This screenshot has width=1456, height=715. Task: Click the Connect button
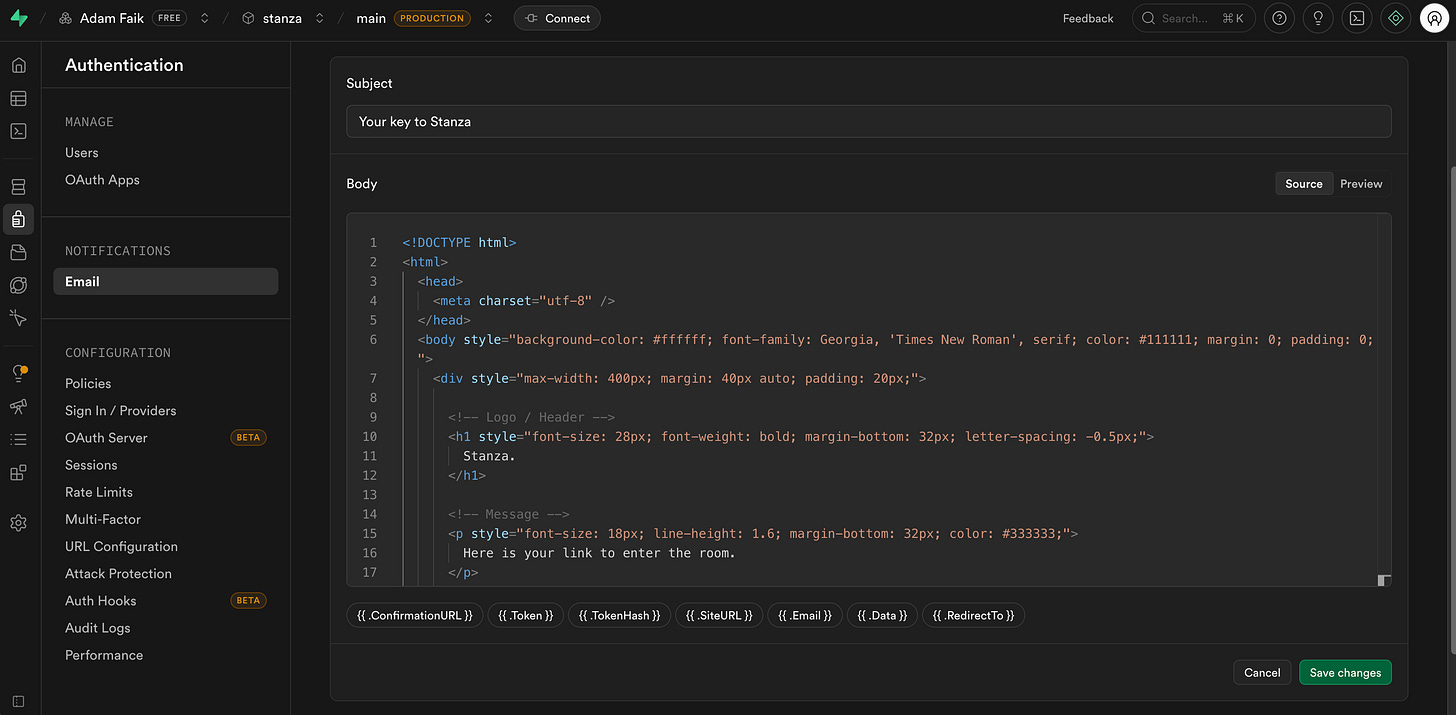point(557,17)
